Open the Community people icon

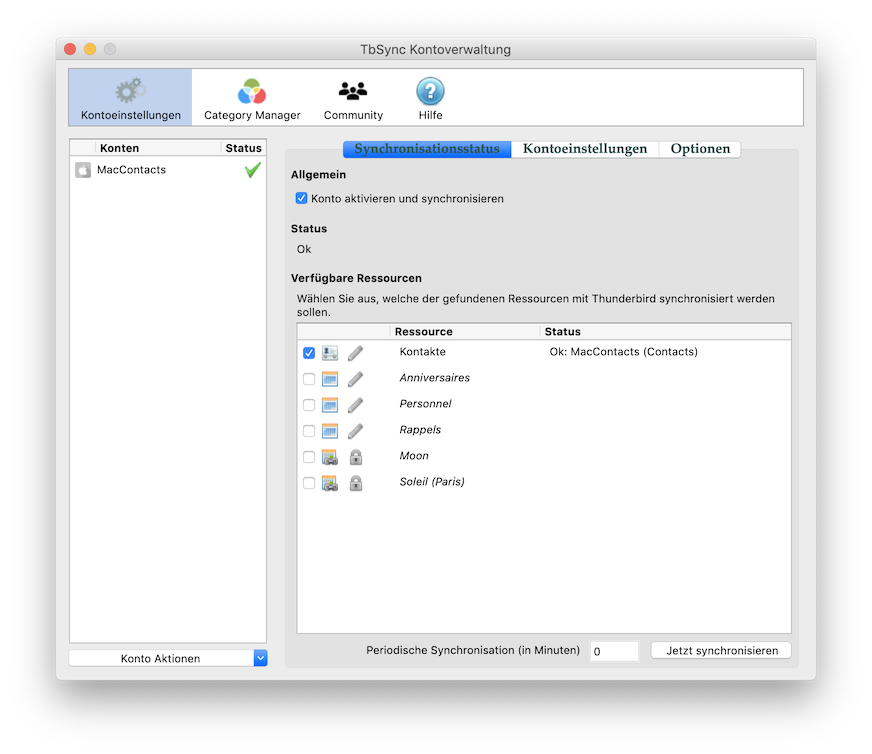pos(353,91)
